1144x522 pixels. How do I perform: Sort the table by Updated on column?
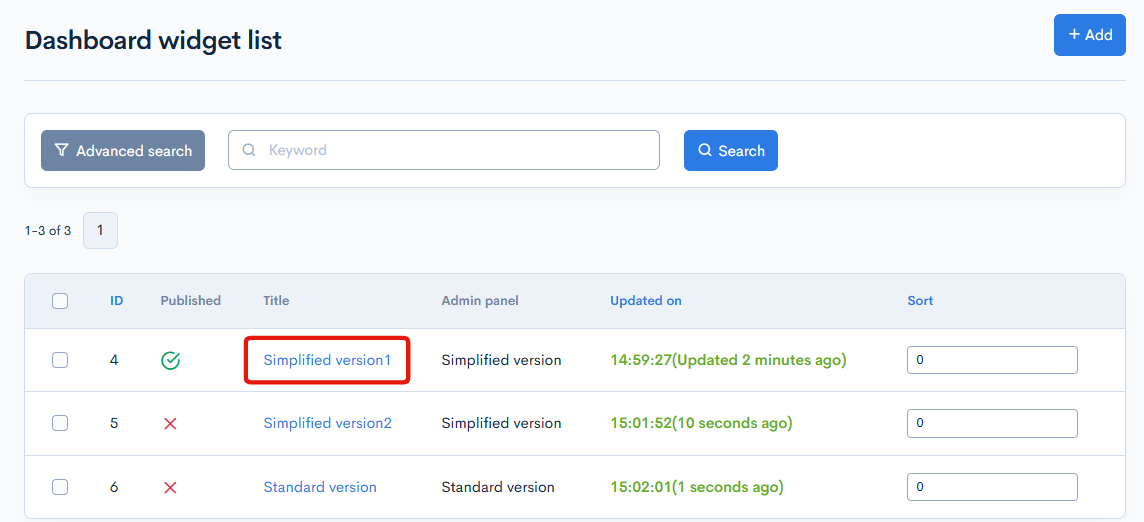click(646, 300)
